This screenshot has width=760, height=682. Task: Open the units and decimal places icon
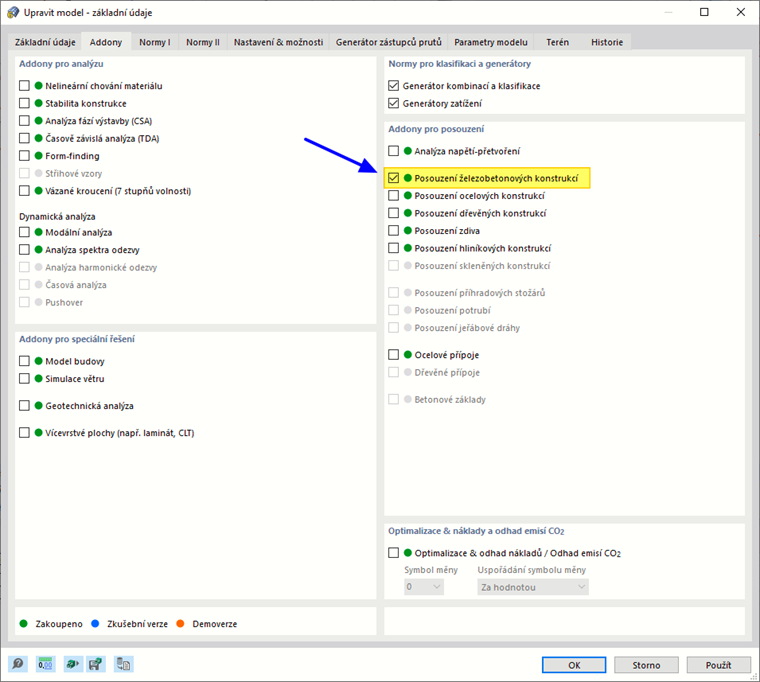[45, 664]
